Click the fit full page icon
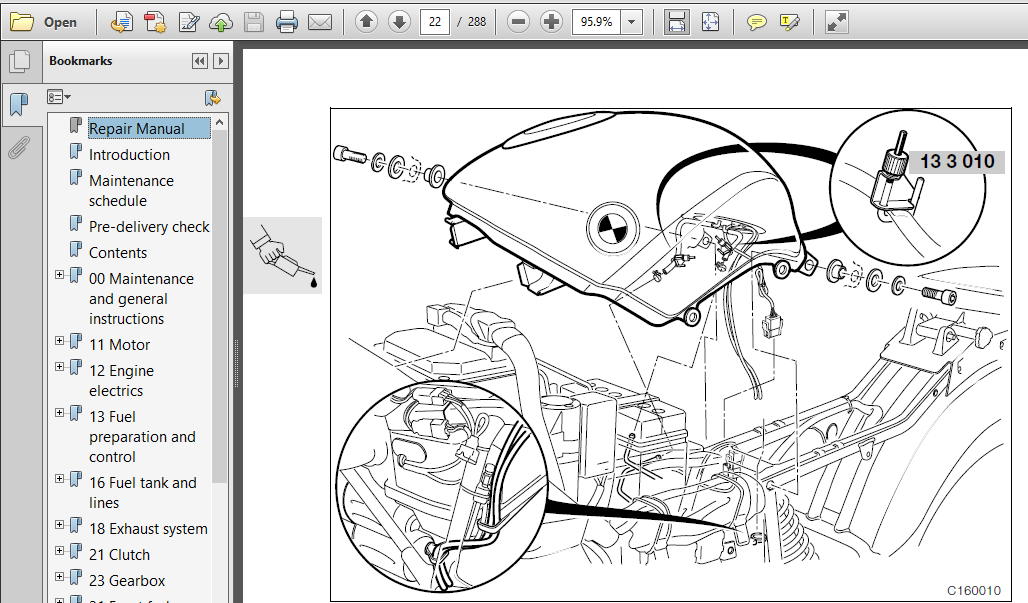Viewport: 1028px width, 603px height. point(710,22)
